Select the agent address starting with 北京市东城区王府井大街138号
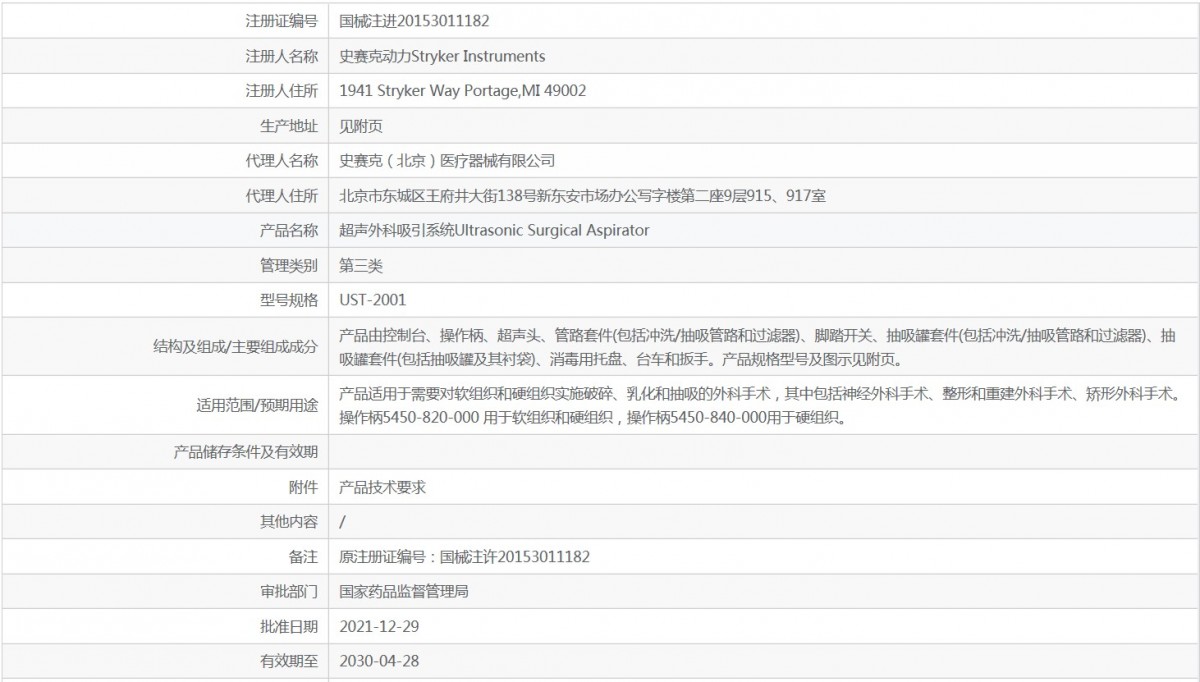 582,196
